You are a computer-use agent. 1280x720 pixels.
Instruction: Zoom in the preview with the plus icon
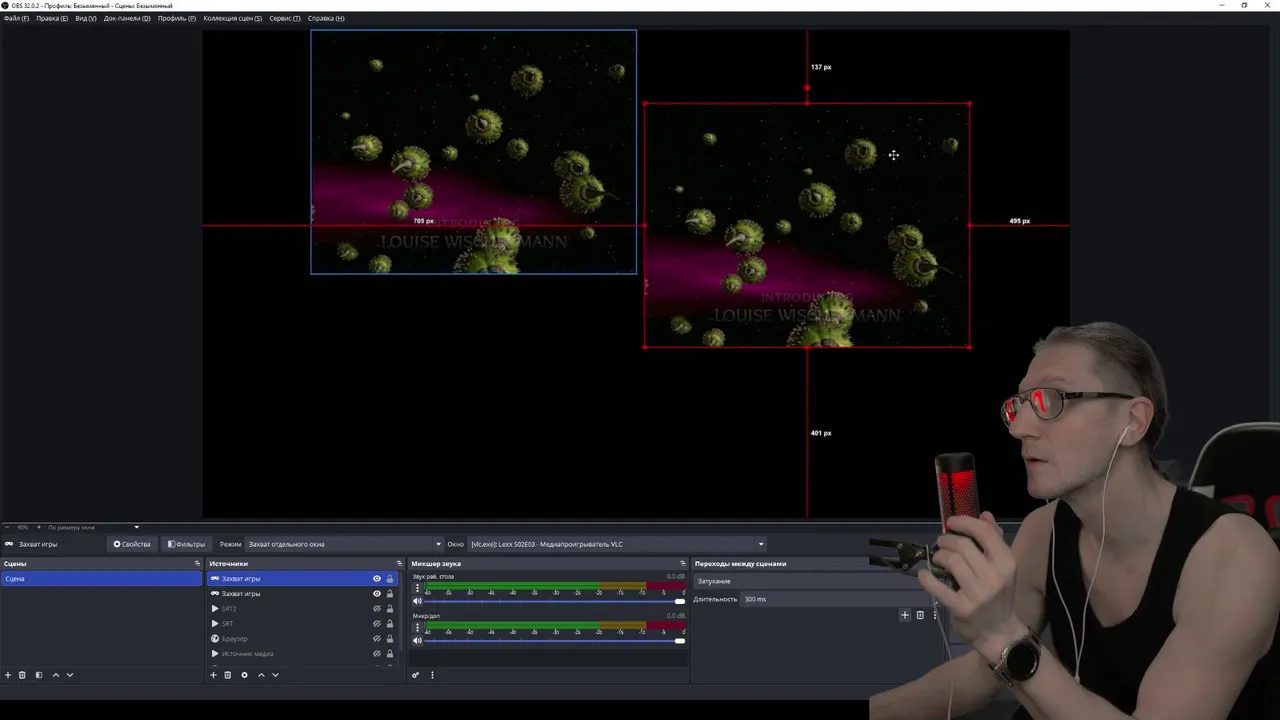(39, 527)
